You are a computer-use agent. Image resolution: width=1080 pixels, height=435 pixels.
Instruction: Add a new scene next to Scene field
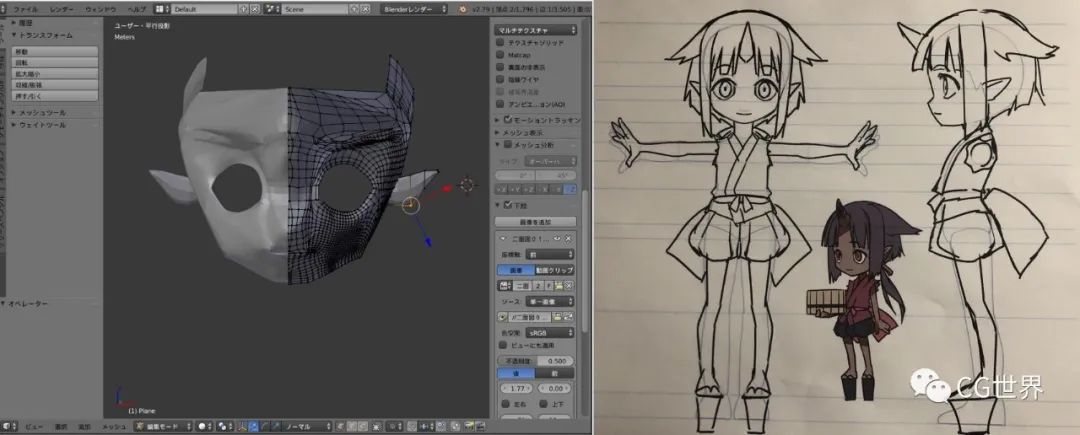click(354, 9)
